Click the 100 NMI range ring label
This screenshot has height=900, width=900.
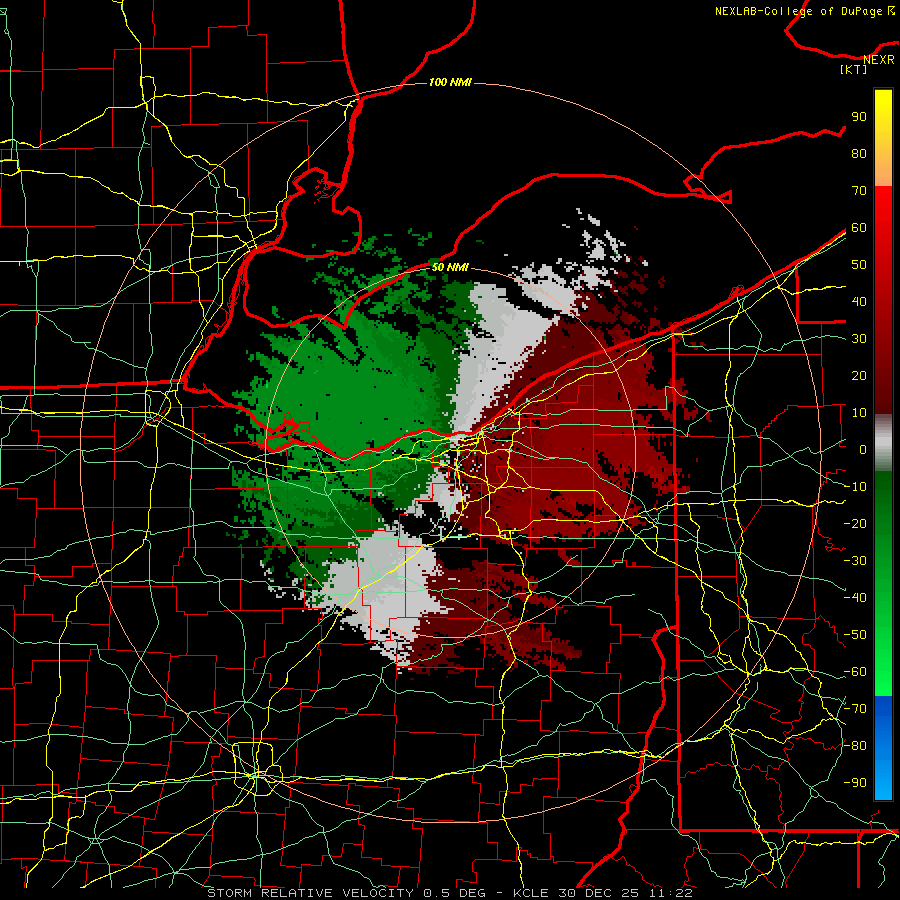click(450, 82)
